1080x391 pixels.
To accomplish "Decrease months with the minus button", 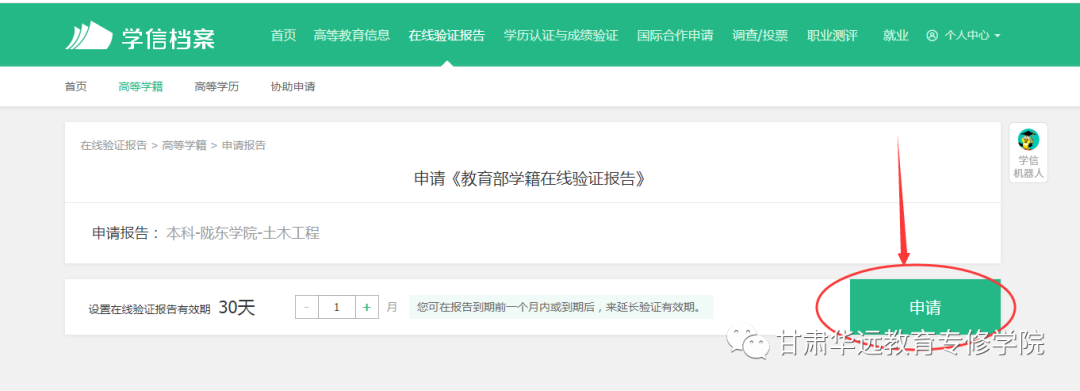I will point(307,307).
